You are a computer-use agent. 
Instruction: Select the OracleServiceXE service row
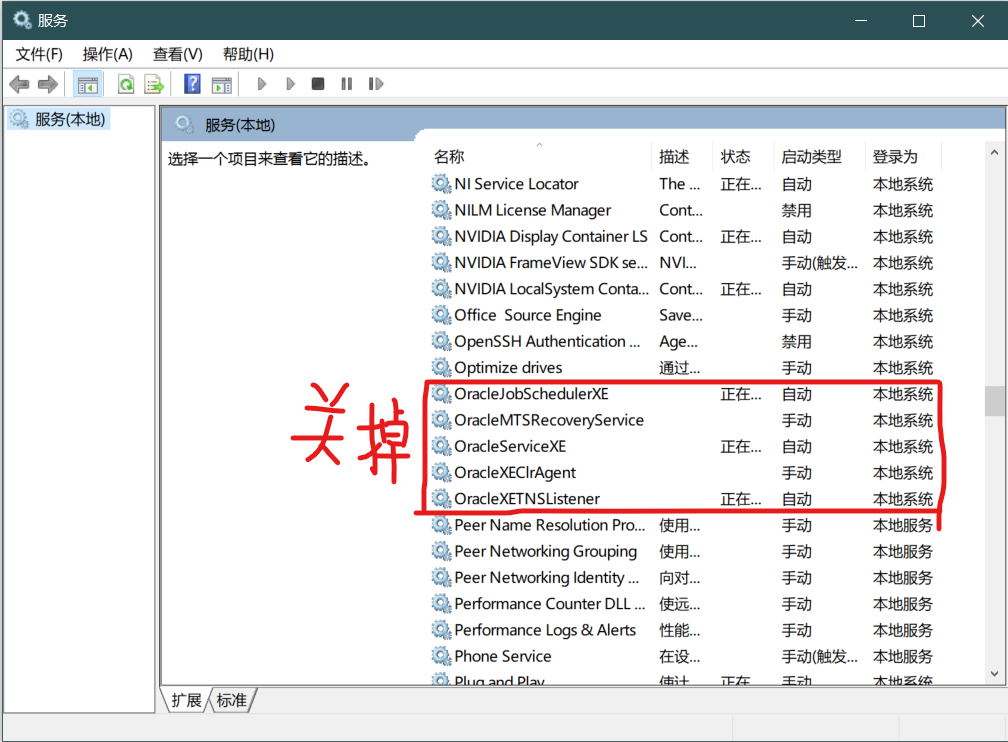510,446
